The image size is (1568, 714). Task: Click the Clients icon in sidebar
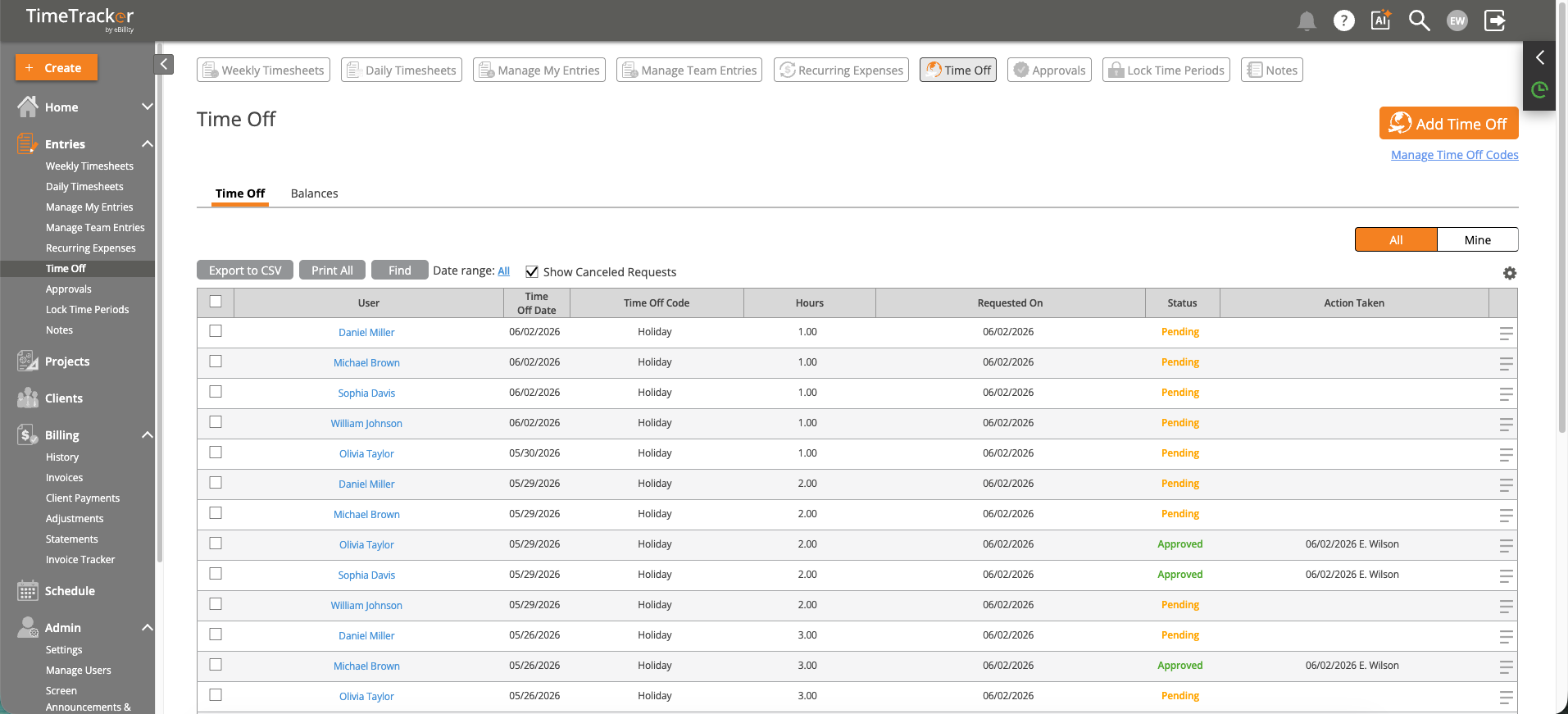click(28, 398)
